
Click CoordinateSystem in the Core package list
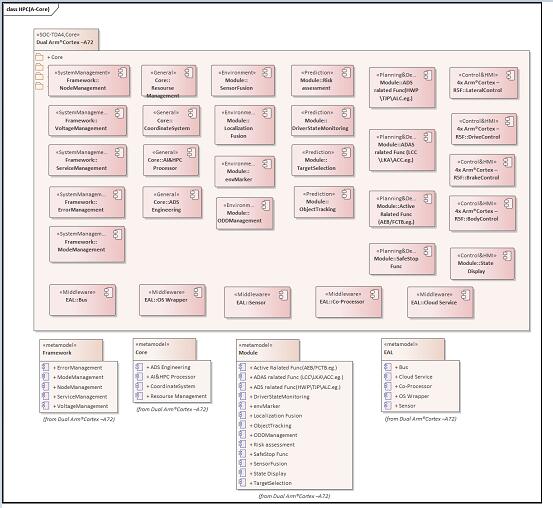pyautogui.click(x=172, y=386)
